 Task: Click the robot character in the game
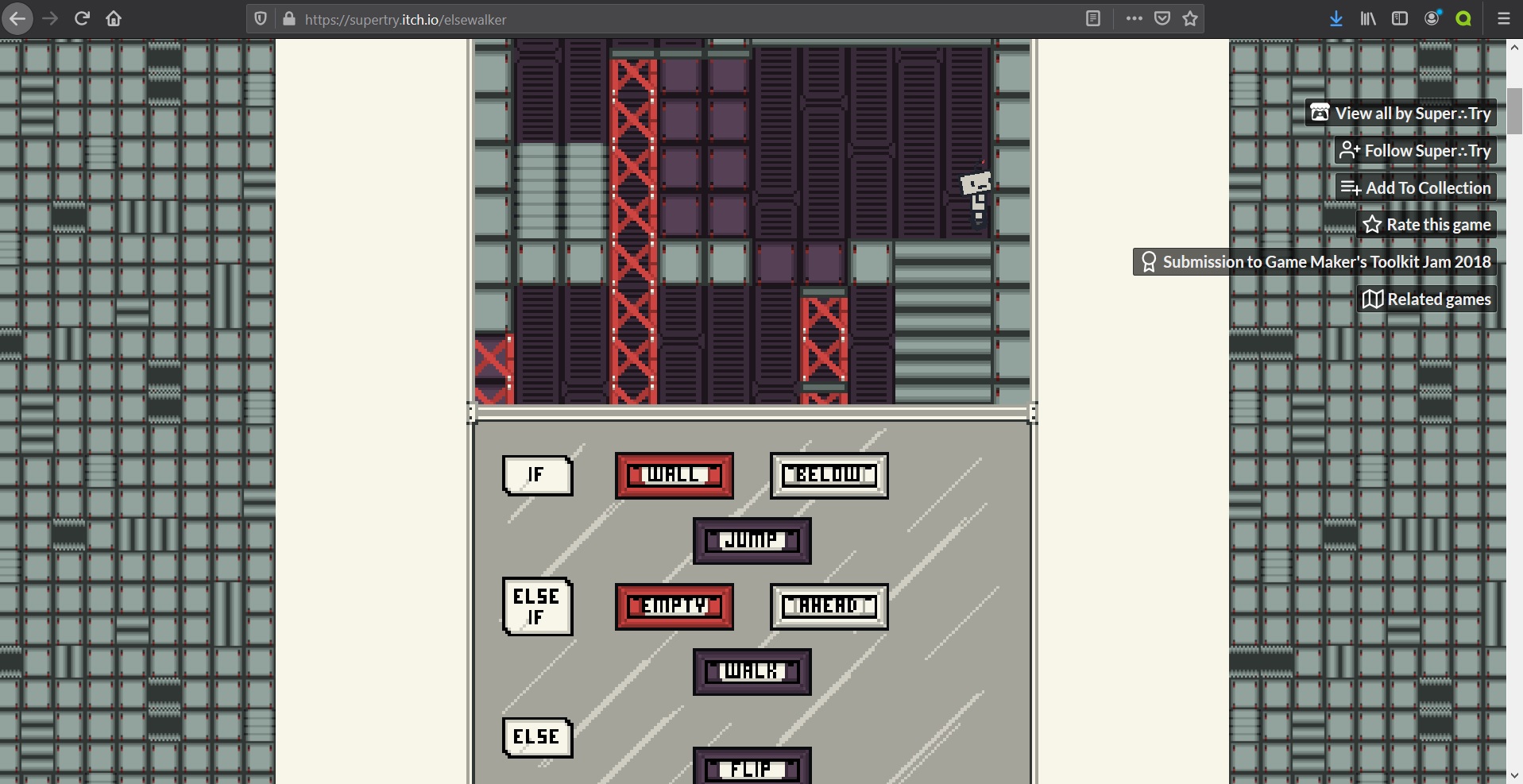(977, 197)
